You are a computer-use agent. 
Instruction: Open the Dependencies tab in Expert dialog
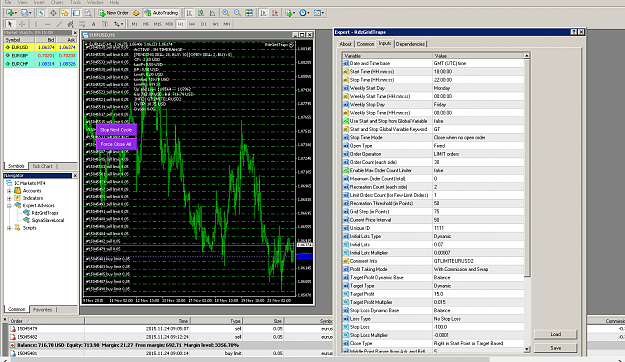[x=410, y=44]
